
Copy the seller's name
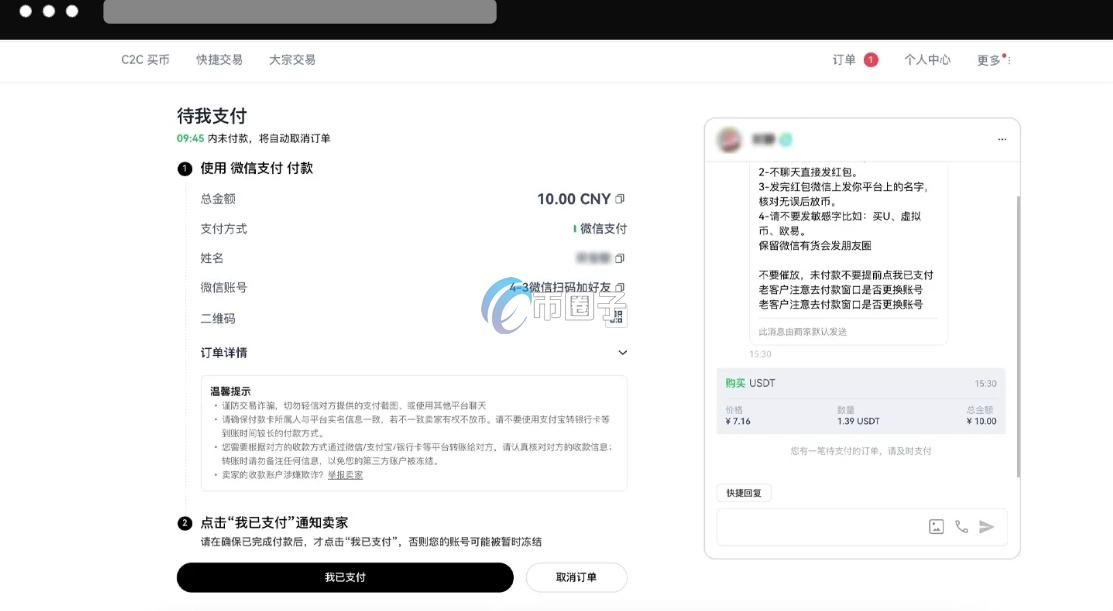pyautogui.click(x=618, y=258)
